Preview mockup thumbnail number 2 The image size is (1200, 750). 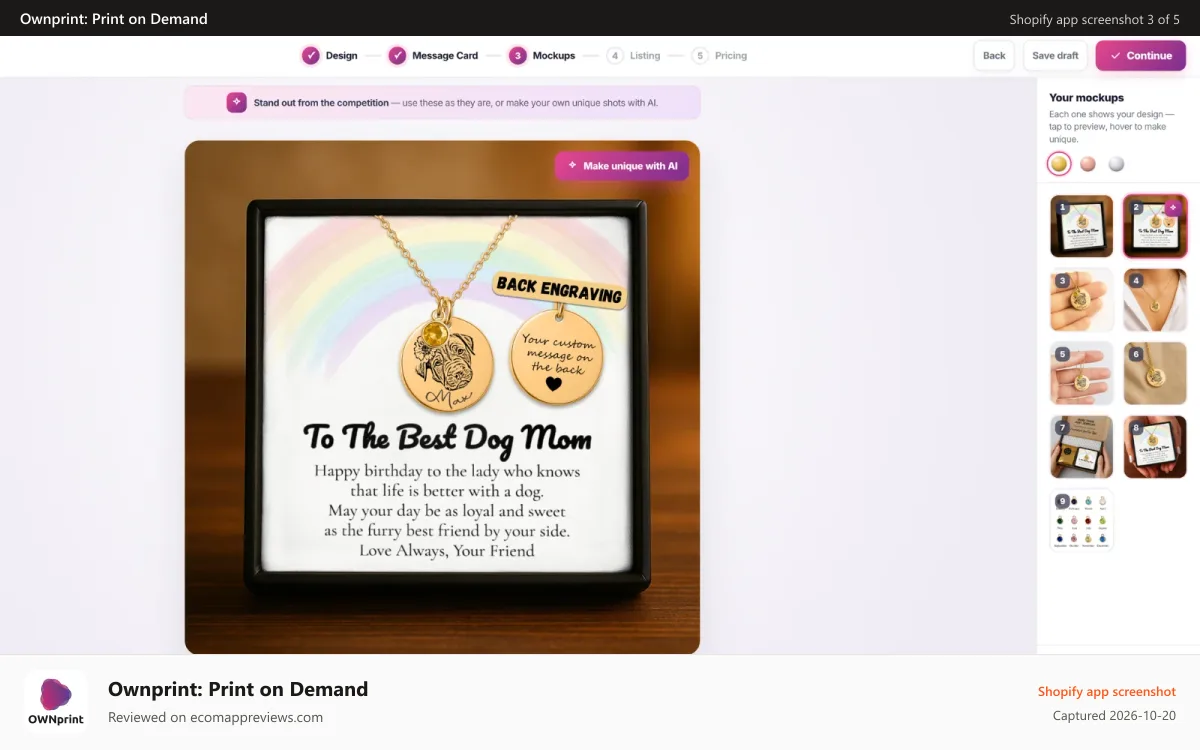tap(1155, 226)
